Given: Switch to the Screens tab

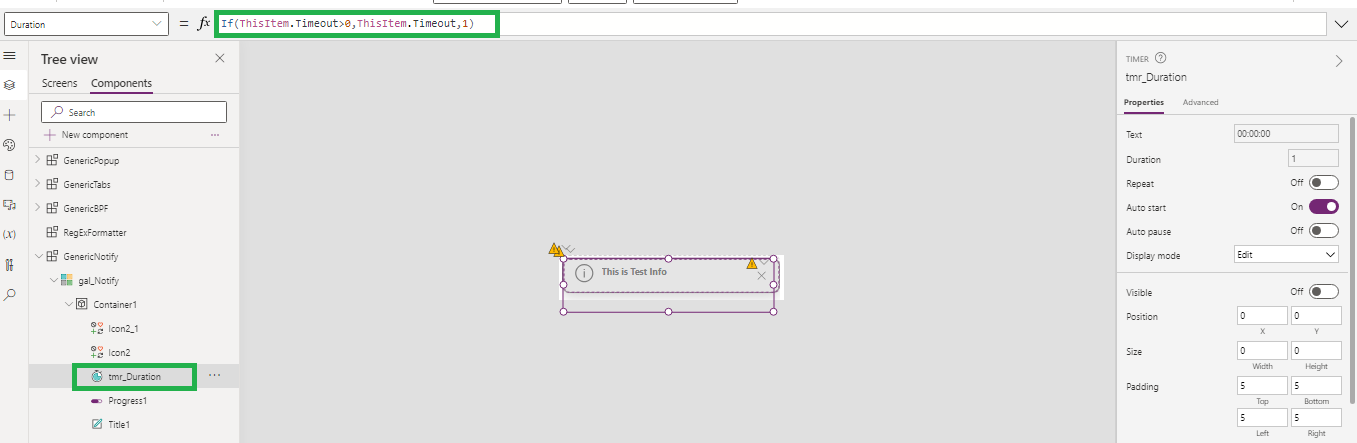Looking at the screenshot, I should click(x=59, y=83).
